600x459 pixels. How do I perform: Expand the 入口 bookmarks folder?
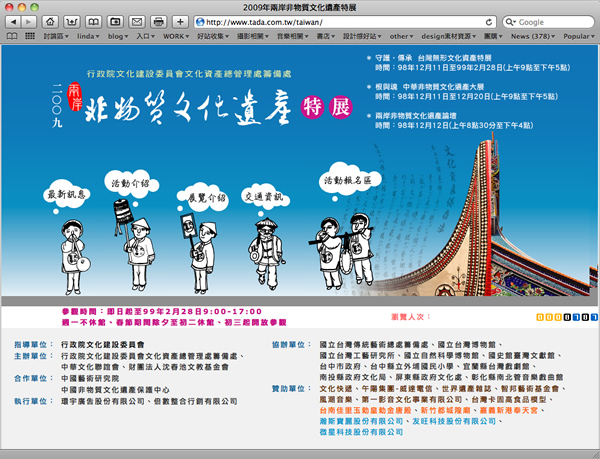coord(145,36)
